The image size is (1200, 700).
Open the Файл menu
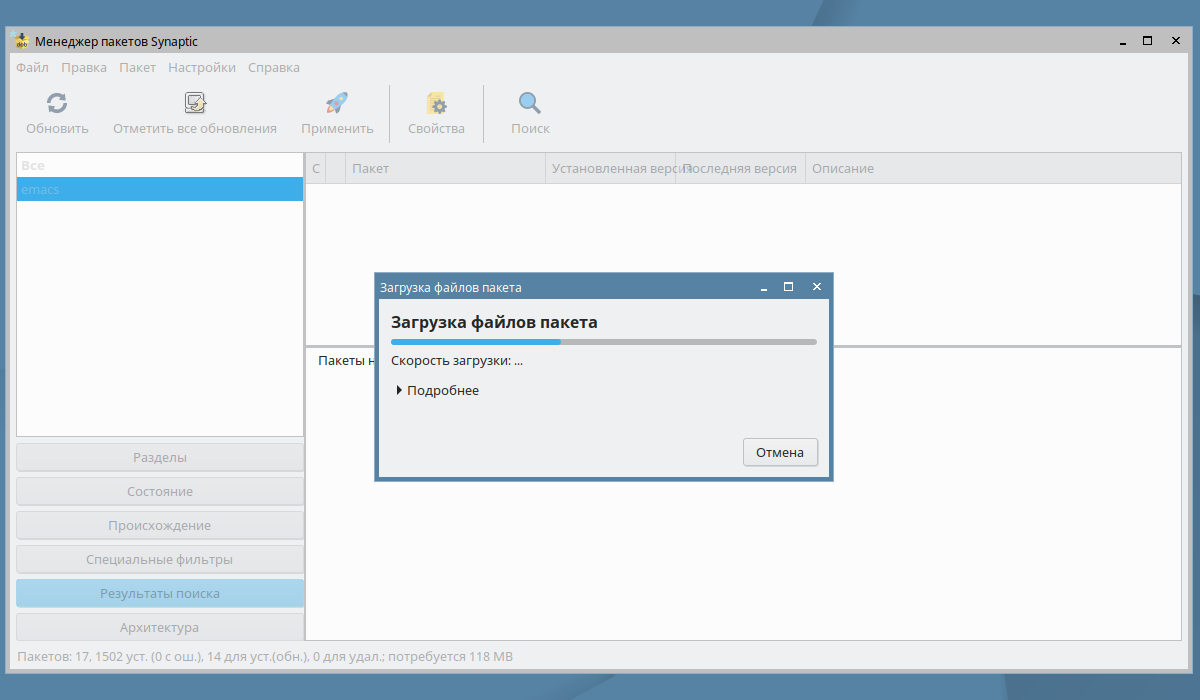(x=32, y=68)
